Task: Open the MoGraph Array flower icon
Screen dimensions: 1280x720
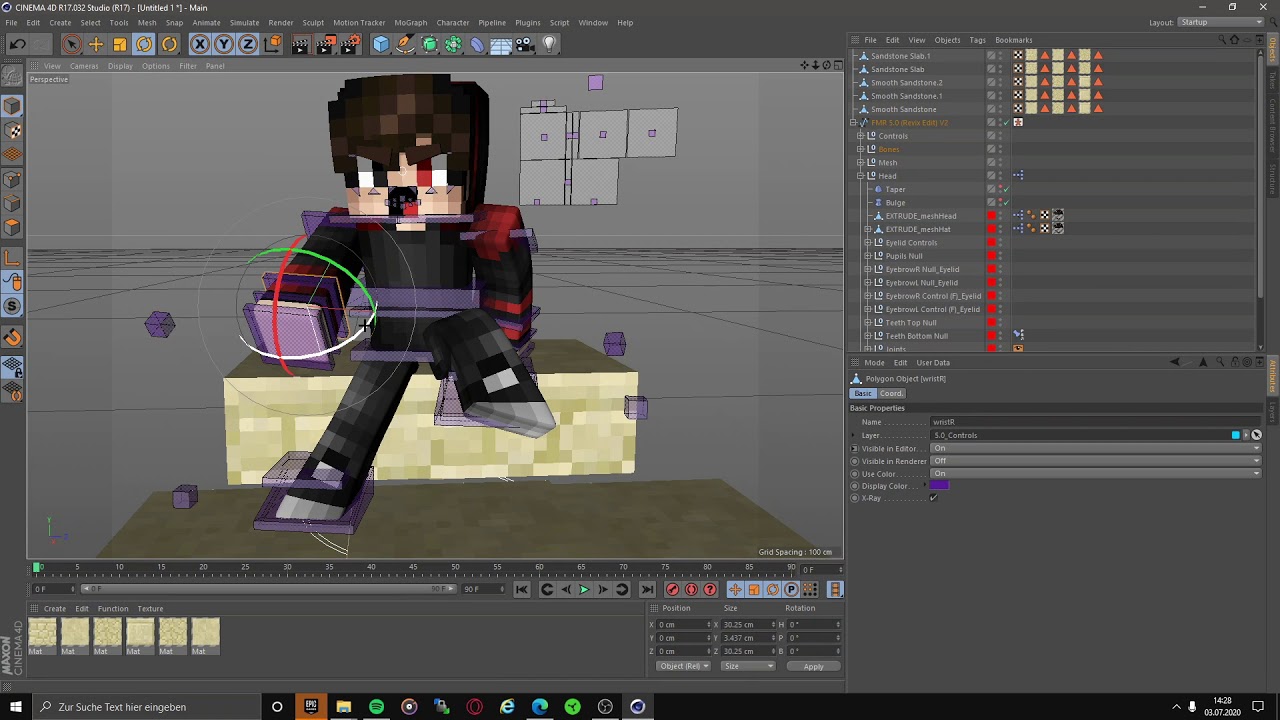Action: [x=453, y=44]
